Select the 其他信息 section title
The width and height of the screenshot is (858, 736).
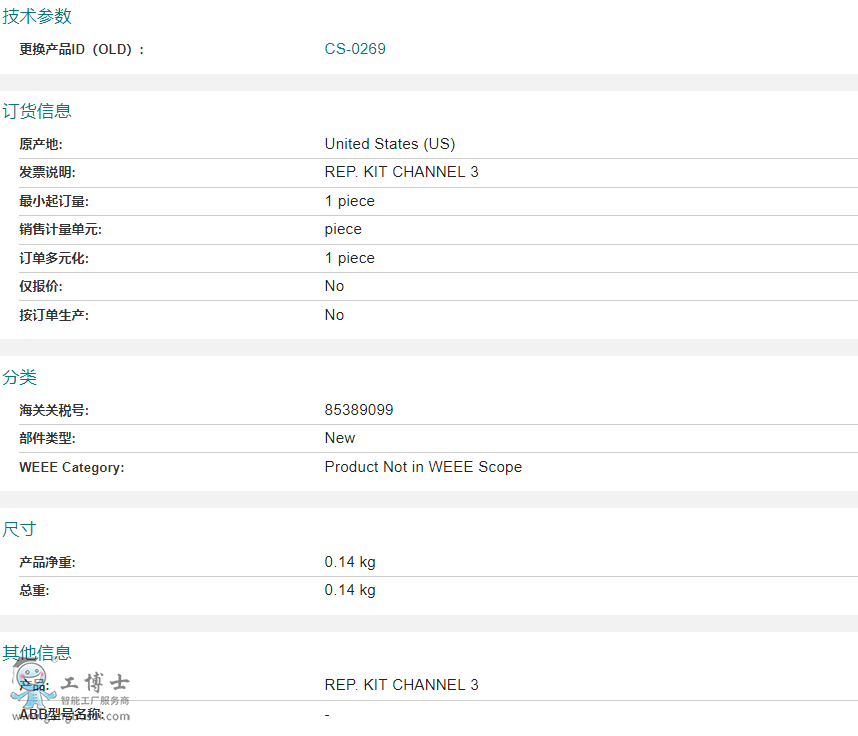tap(37, 653)
